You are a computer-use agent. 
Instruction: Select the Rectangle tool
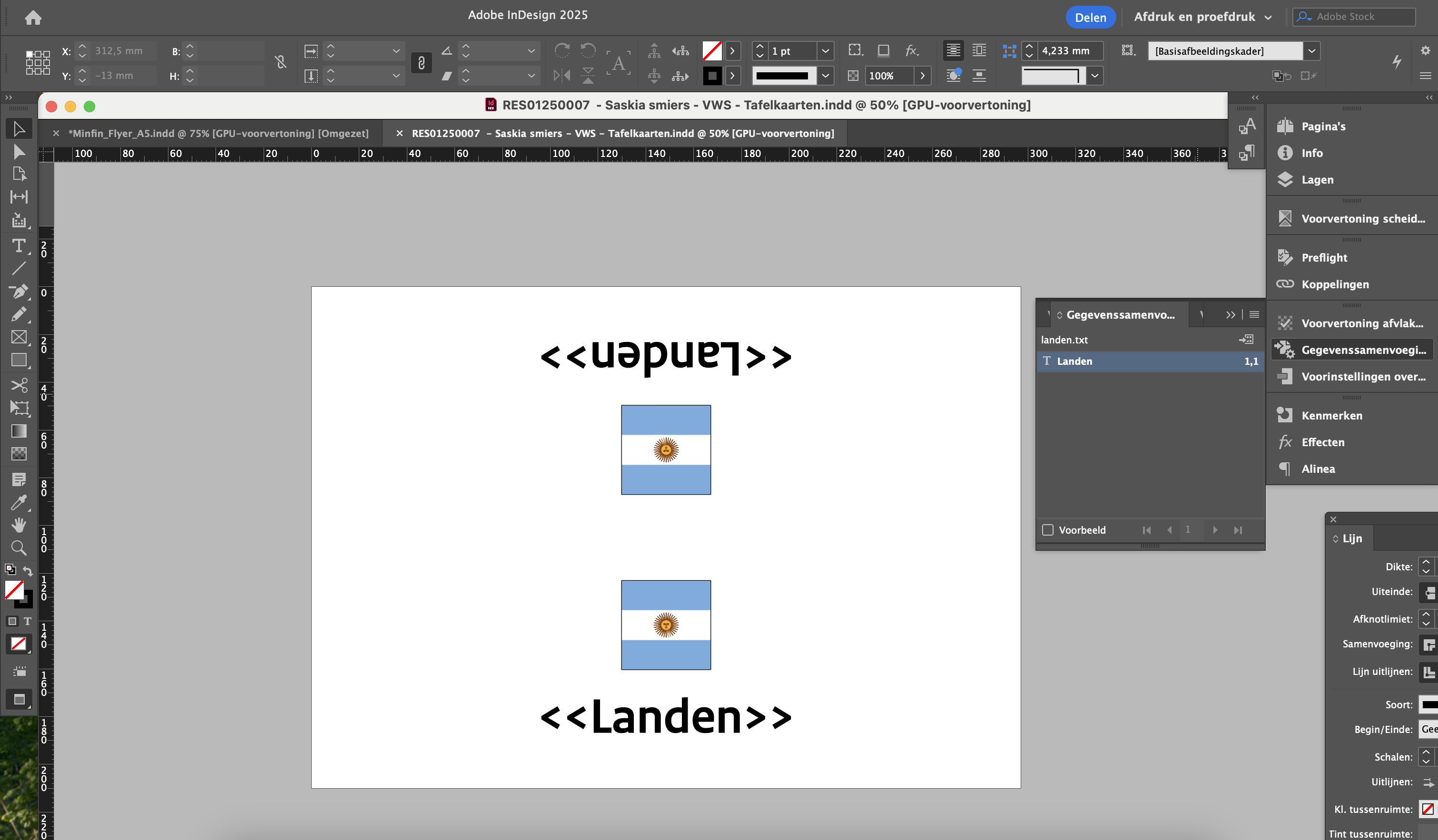point(19,360)
